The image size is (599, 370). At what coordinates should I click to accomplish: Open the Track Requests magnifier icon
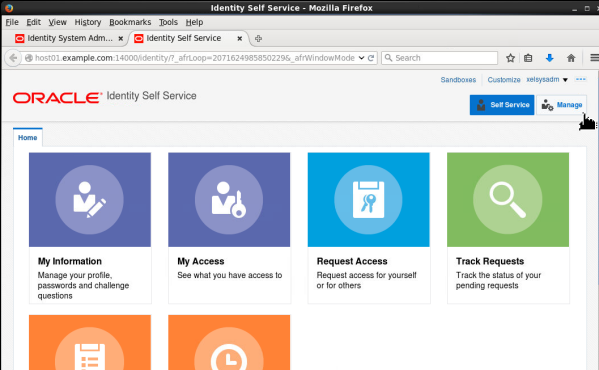click(x=508, y=199)
